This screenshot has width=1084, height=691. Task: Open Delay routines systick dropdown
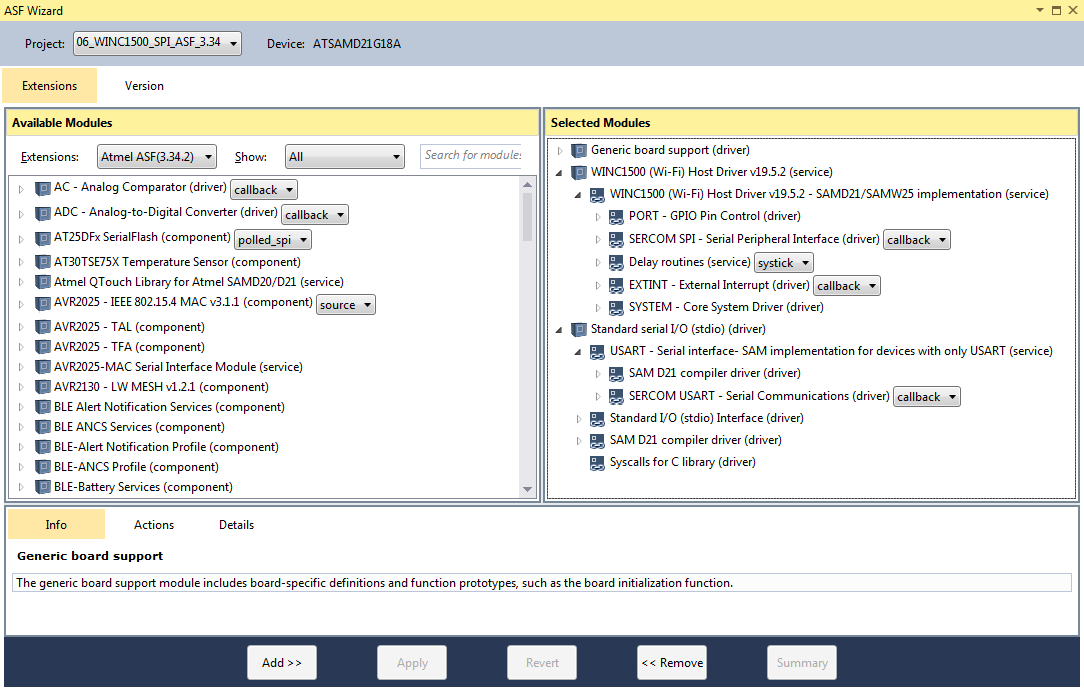click(x=783, y=263)
